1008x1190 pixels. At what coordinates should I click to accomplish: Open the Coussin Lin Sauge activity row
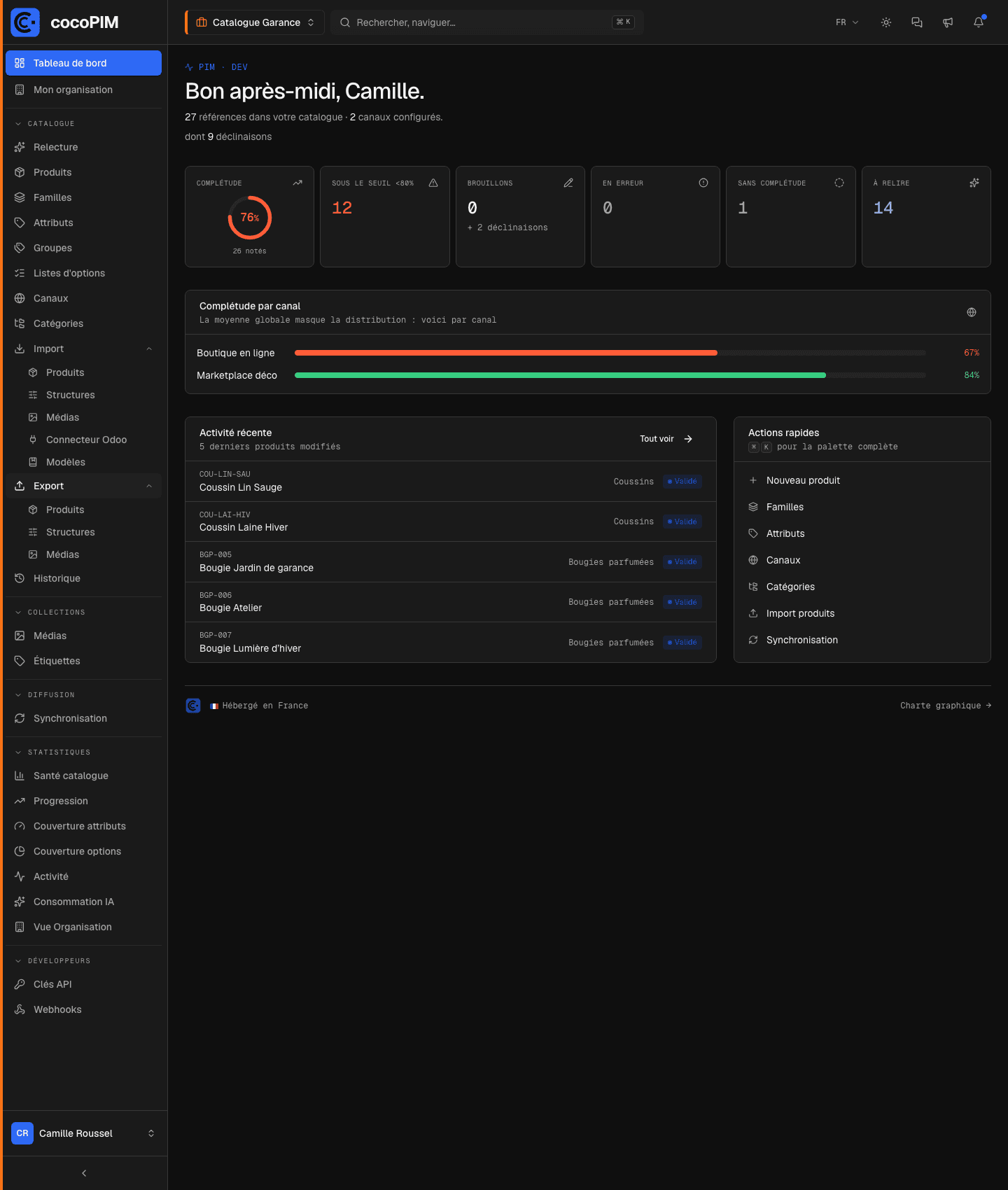point(451,482)
